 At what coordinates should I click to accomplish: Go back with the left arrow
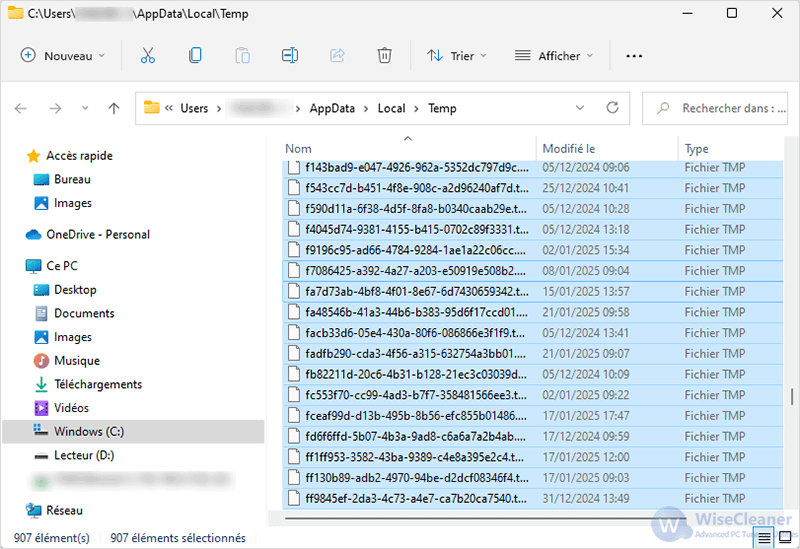[x=21, y=108]
